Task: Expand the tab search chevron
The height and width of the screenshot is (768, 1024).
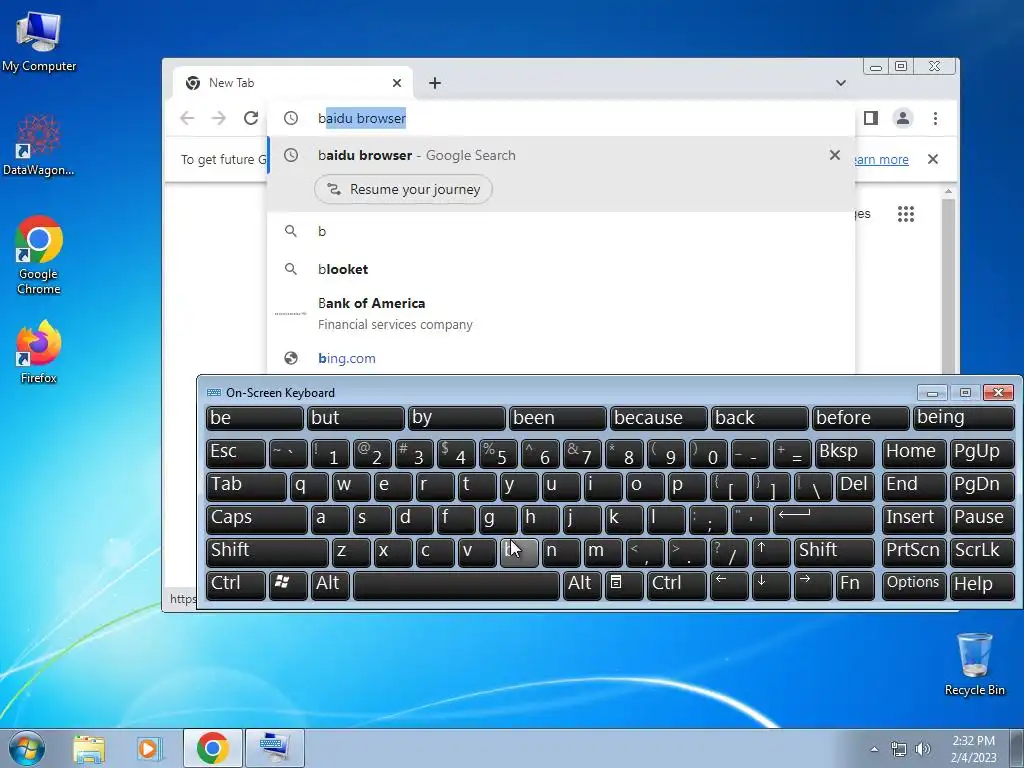Action: 840,83
